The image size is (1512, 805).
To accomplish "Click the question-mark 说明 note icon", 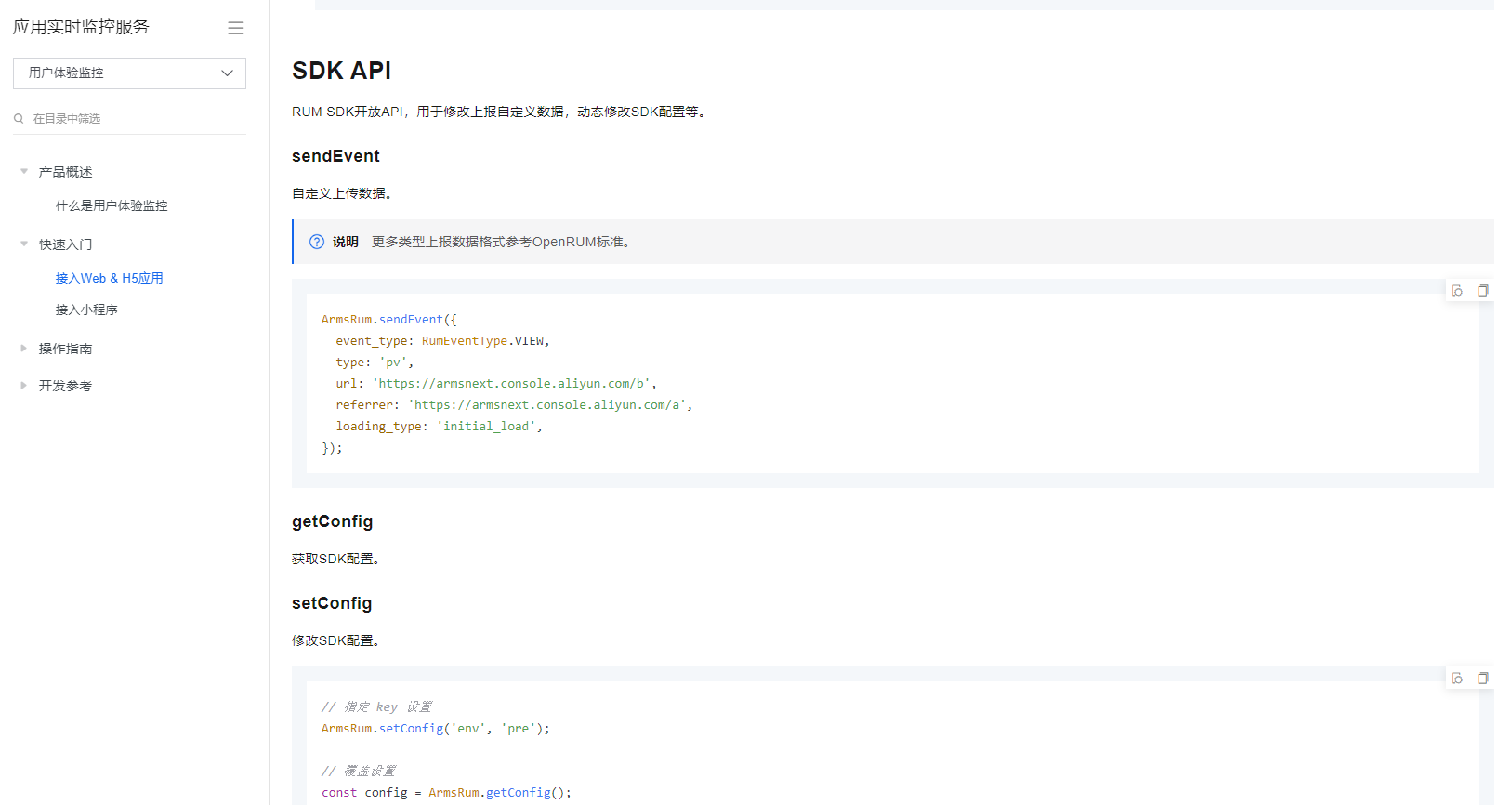I will coord(317,242).
